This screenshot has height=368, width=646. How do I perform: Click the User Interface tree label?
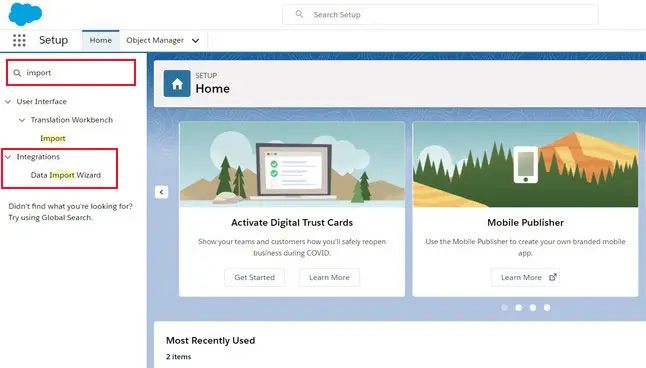[42, 101]
